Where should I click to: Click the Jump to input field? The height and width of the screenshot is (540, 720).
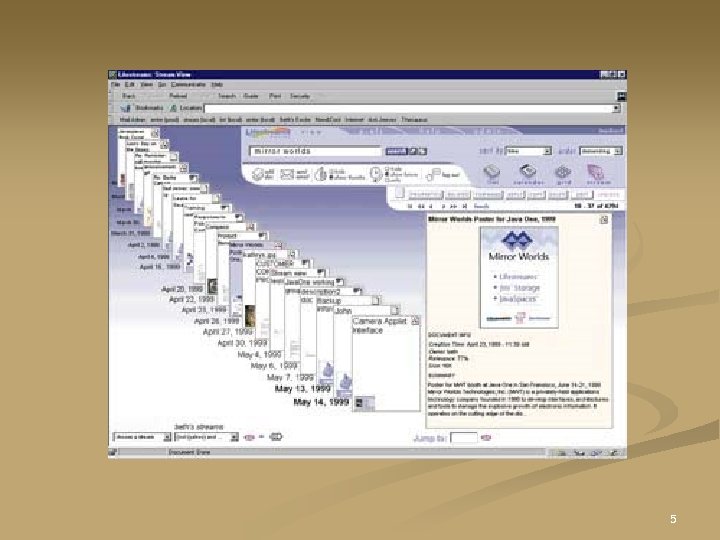[464, 438]
